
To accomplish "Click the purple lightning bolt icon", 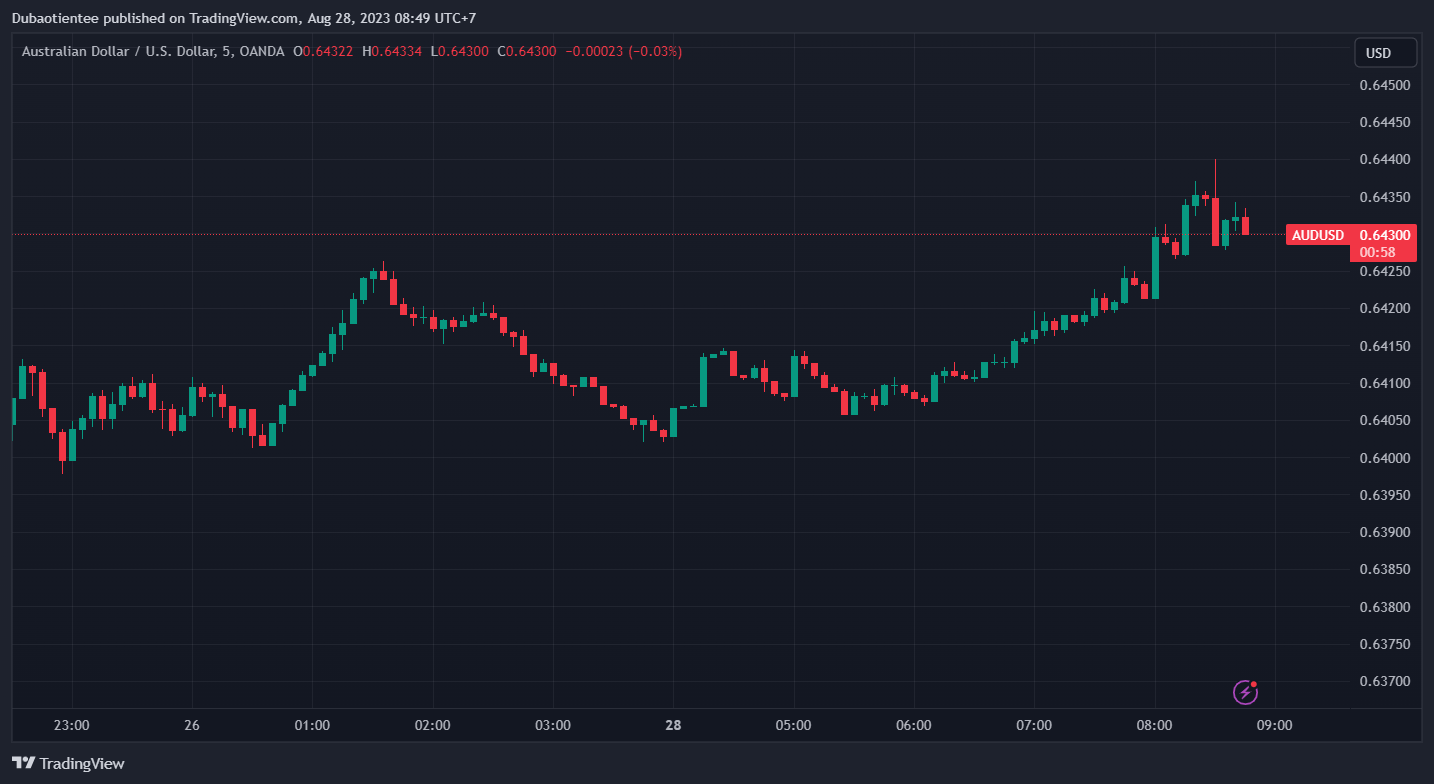I will [1245, 692].
